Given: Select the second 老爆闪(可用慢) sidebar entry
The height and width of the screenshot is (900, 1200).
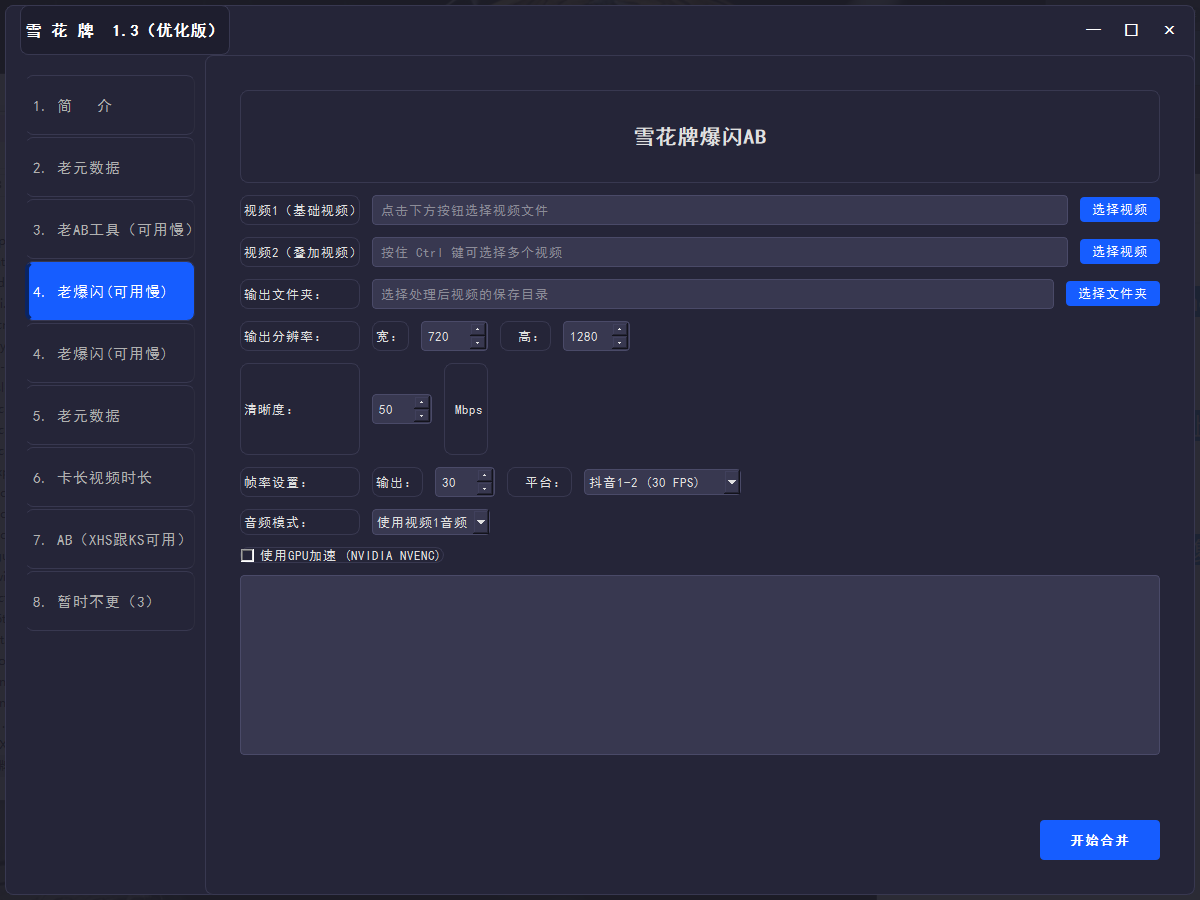Looking at the screenshot, I should (109, 353).
